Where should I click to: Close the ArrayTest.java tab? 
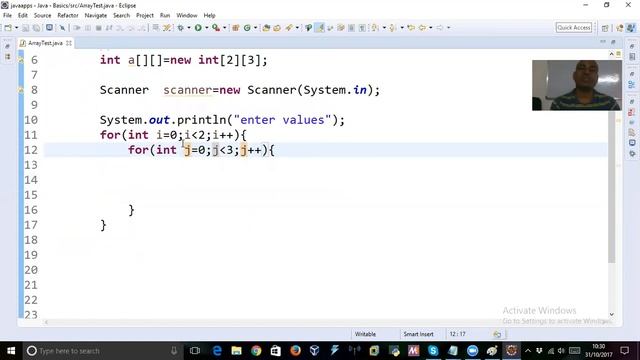[69, 43]
